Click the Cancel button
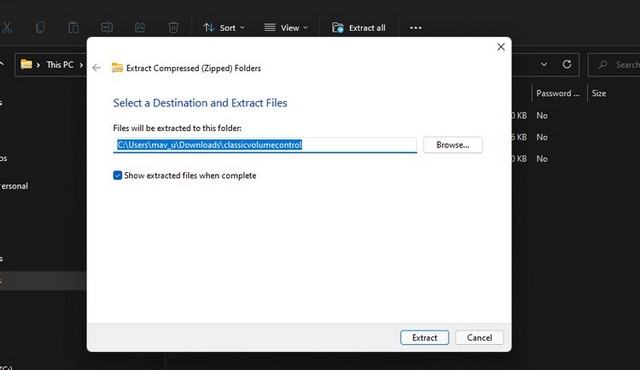The height and width of the screenshot is (370, 640). (x=479, y=337)
